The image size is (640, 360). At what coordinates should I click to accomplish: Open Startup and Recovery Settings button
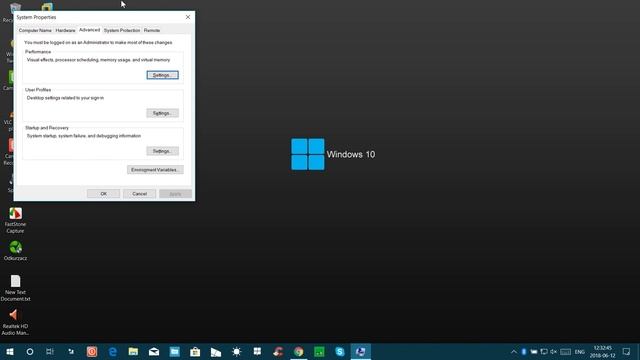(162, 151)
